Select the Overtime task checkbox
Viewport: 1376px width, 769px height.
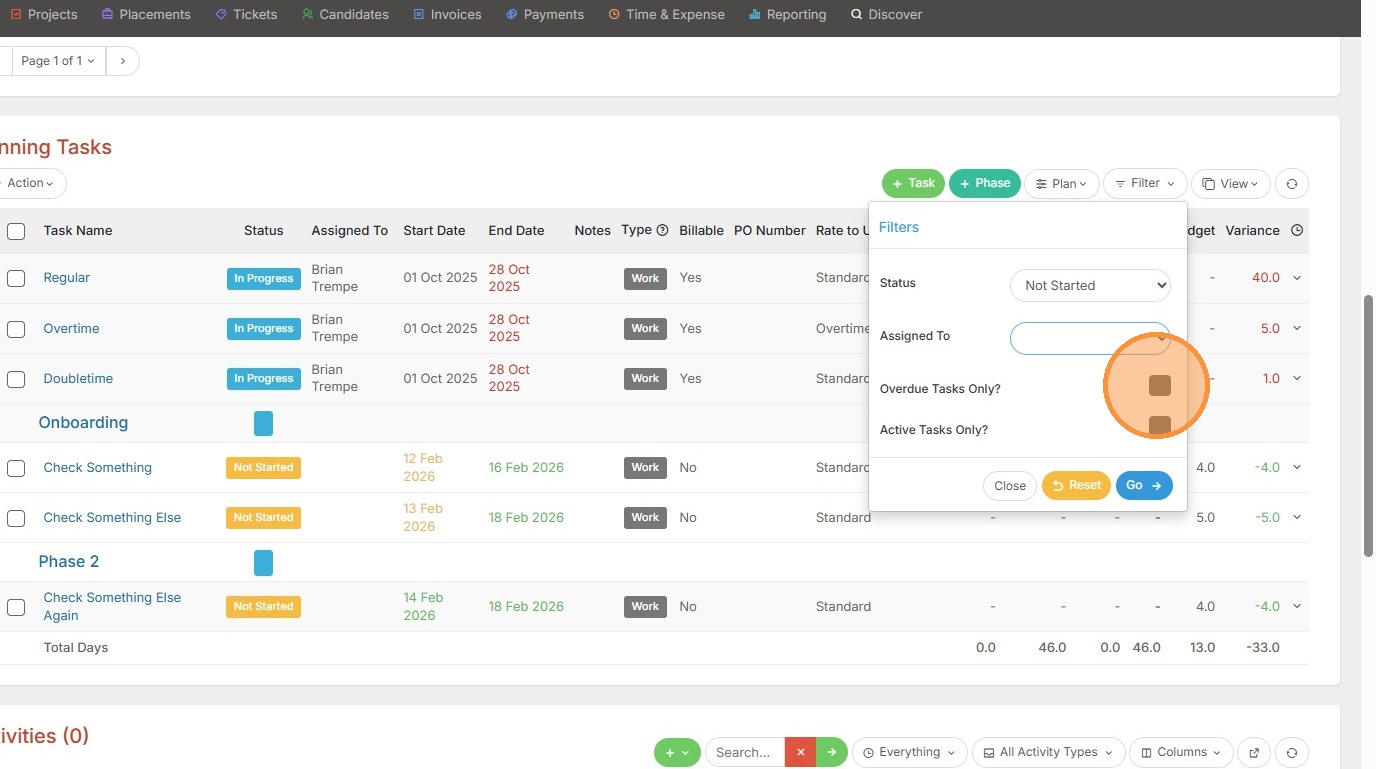[16, 329]
